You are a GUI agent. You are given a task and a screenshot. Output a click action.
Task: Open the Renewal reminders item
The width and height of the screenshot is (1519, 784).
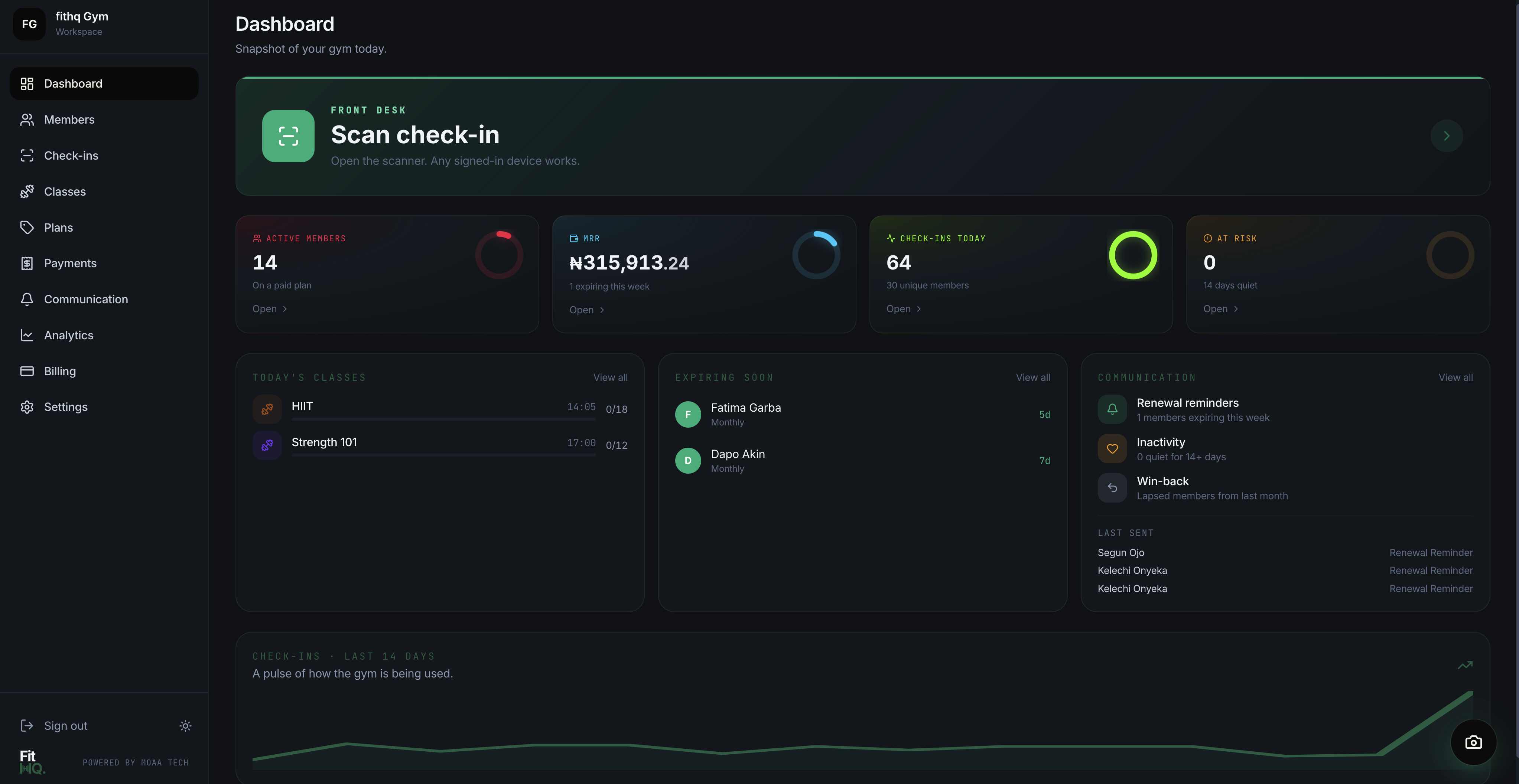point(1285,410)
